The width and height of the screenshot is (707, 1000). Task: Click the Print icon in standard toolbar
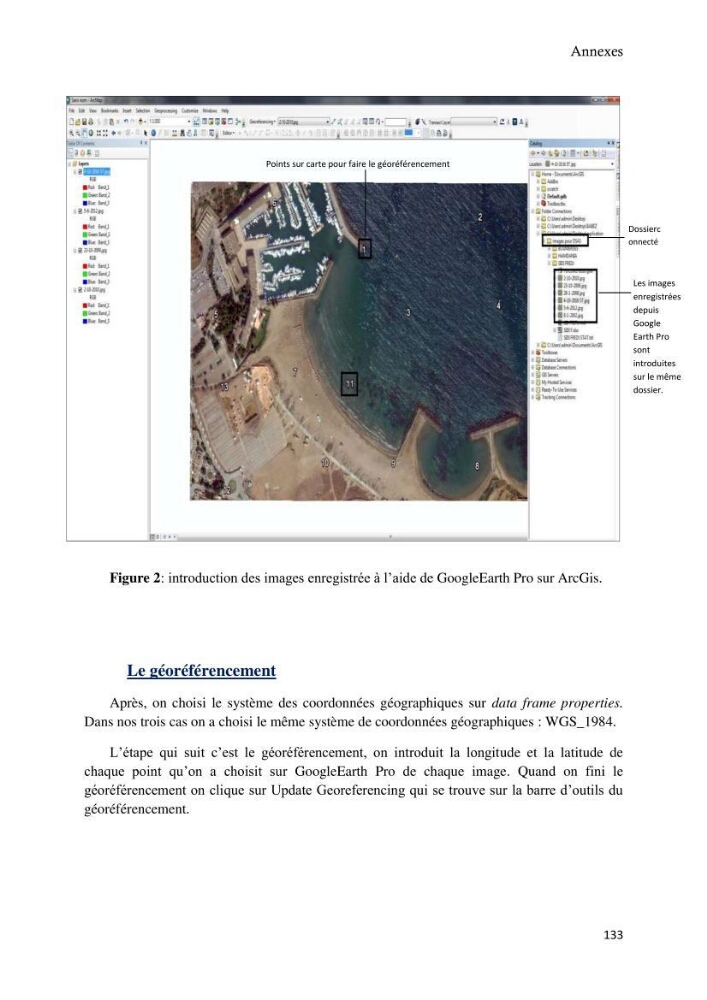click(x=90, y=121)
